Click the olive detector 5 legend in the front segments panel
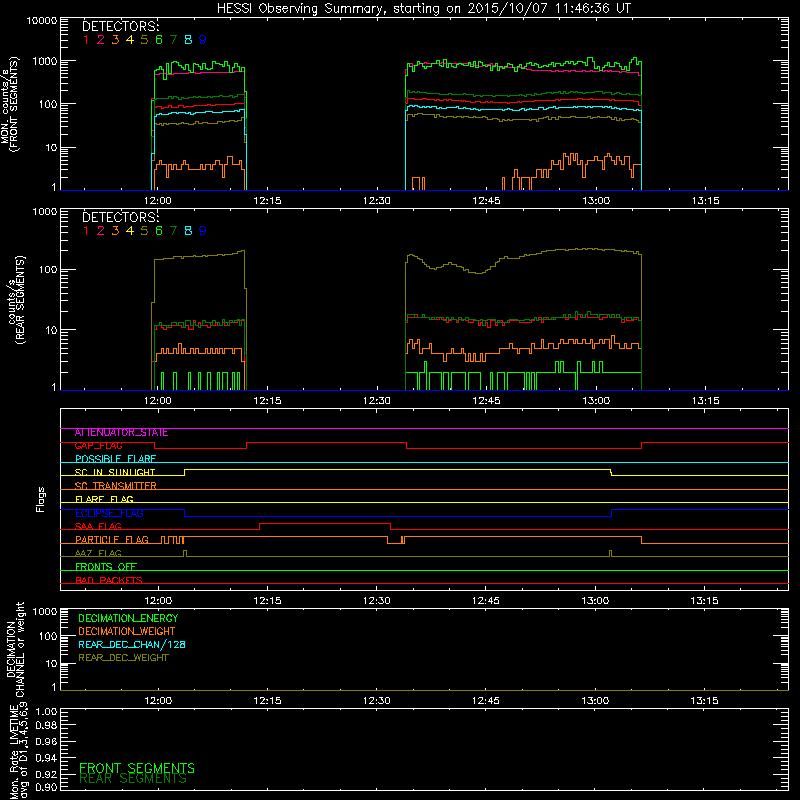This screenshot has width=800, height=800. 144,39
